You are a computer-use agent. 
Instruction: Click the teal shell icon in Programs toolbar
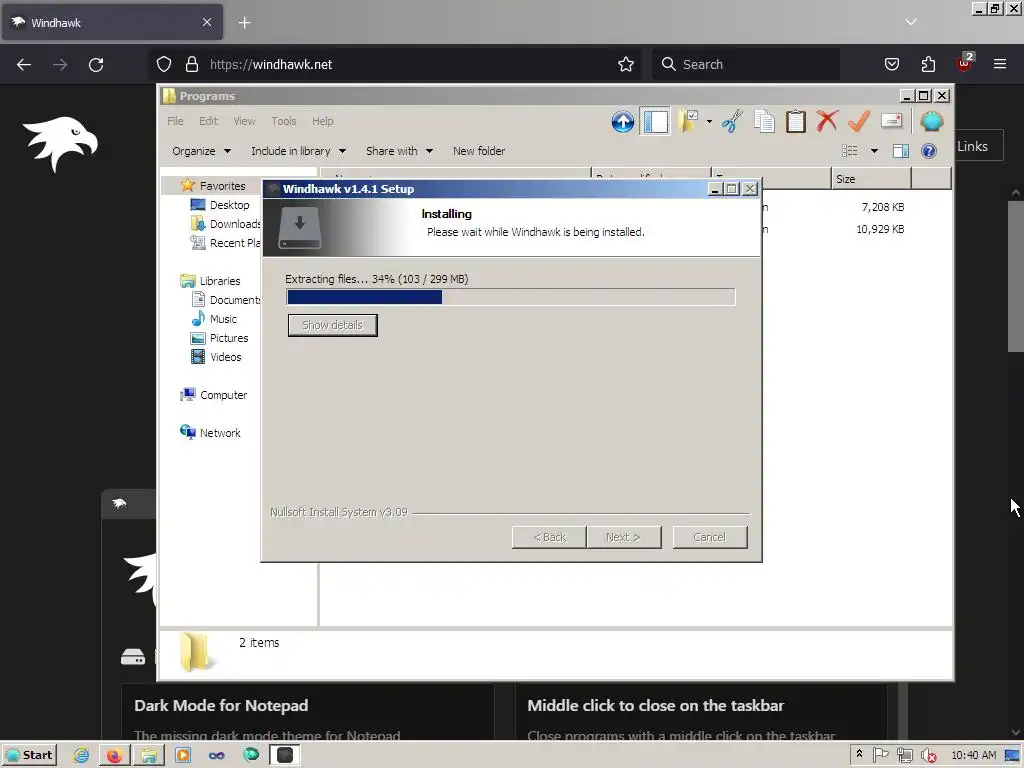coord(931,121)
